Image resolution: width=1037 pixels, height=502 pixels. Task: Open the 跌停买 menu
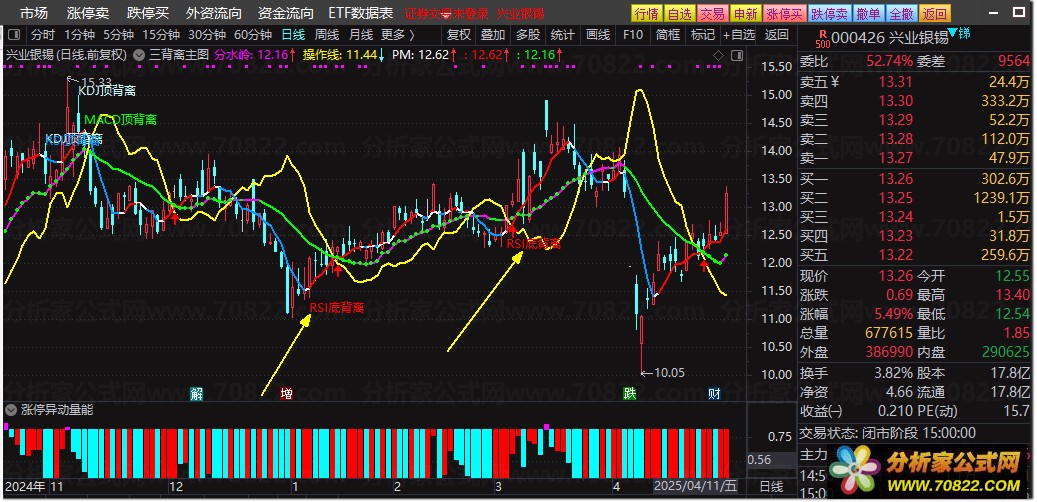click(x=148, y=13)
